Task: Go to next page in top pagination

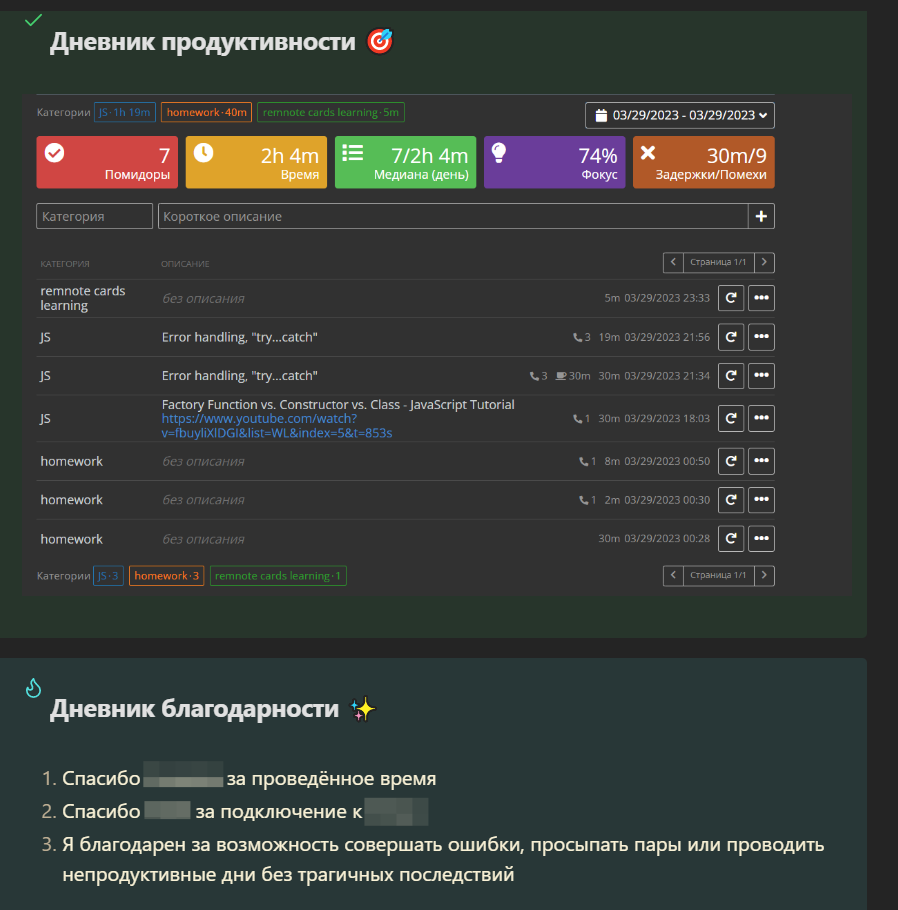Action: tap(764, 262)
